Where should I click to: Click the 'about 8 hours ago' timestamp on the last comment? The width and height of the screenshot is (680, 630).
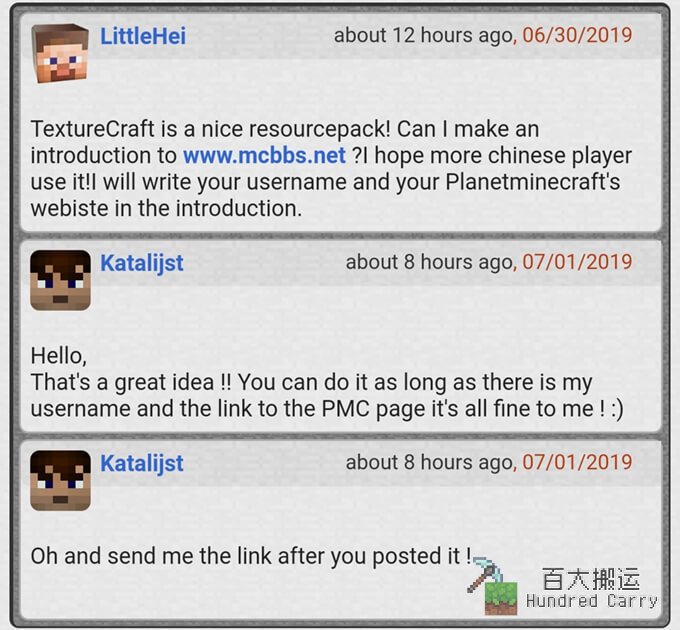pyautogui.click(x=429, y=463)
